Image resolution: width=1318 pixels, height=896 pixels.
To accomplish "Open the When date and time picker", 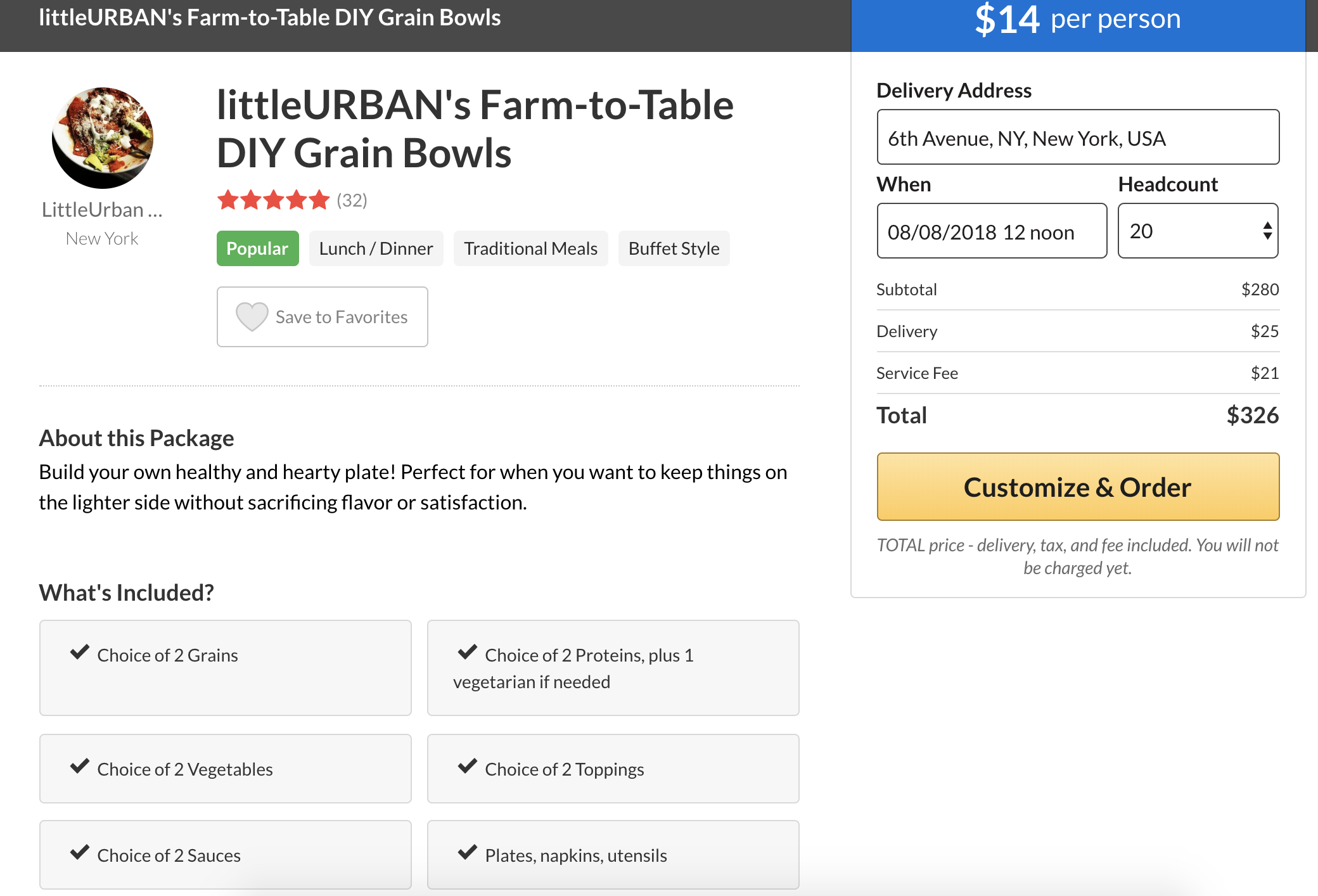I will [x=992, y=231].
